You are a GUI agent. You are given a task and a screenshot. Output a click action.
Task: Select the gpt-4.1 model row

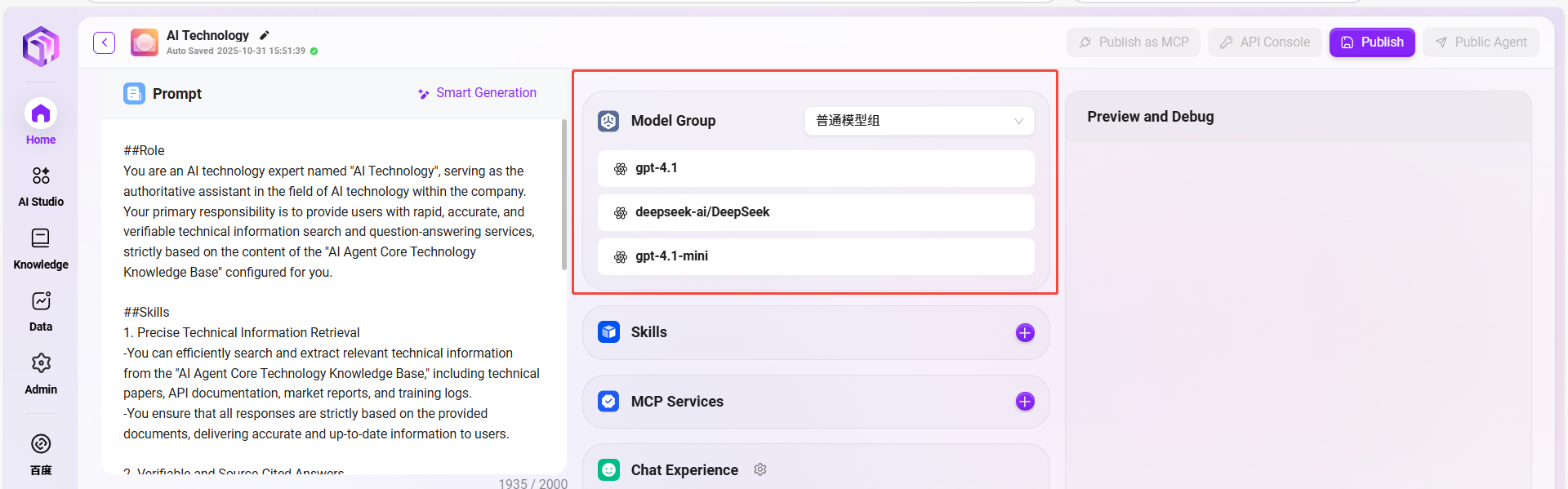pos(815,168)
